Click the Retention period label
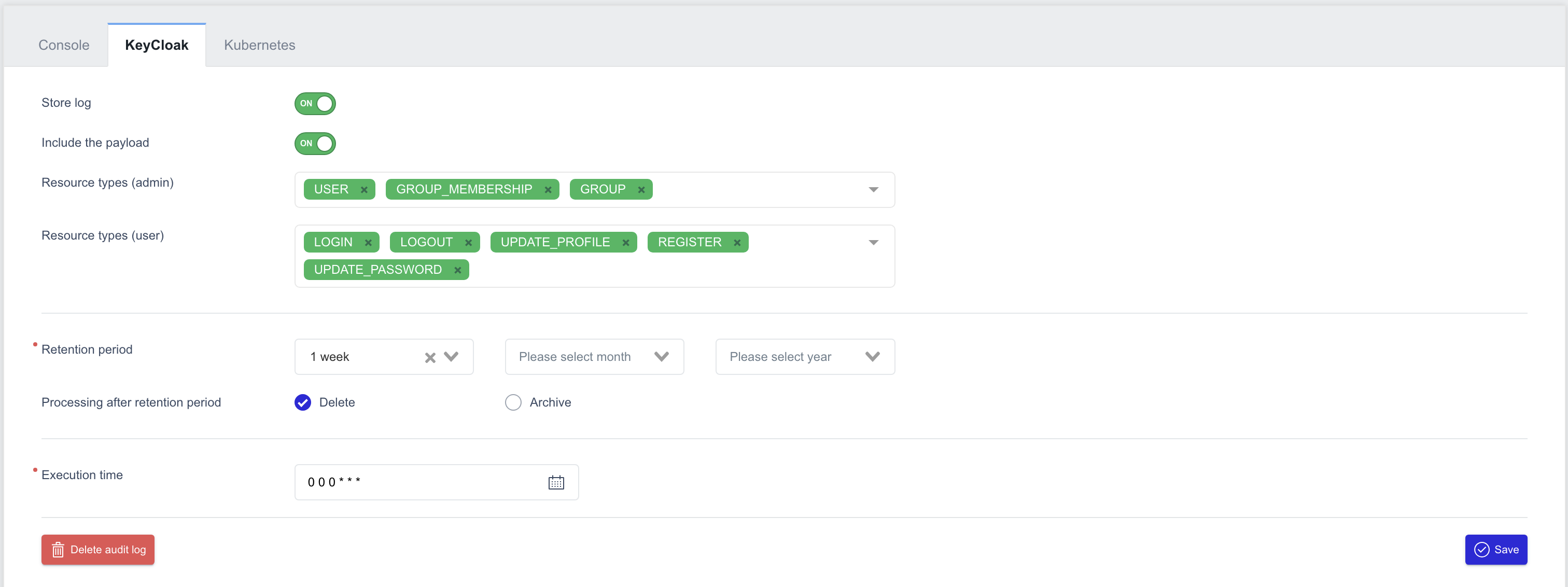Image resolution: width=1568 pixels, height=587 pixels. tap(87, 350)
